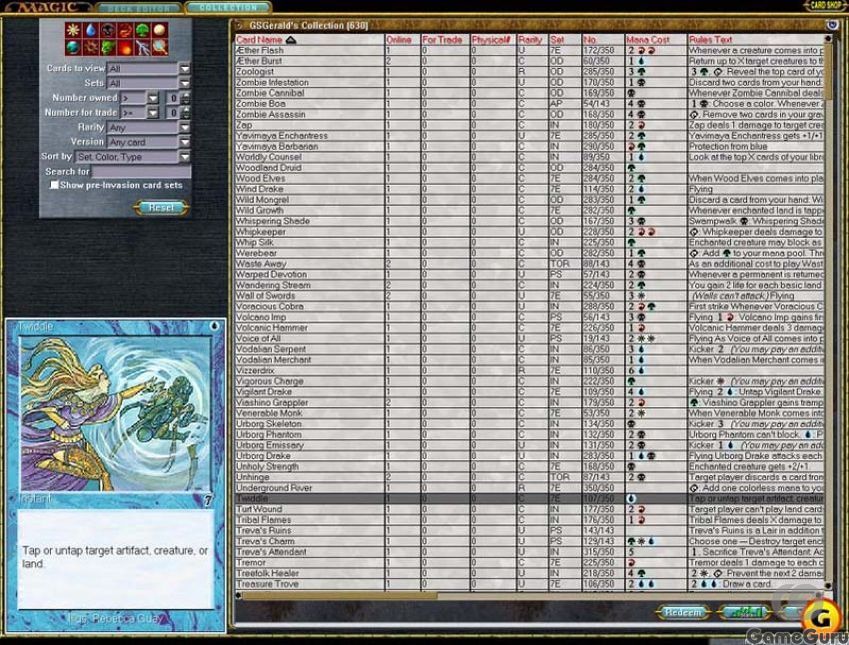Click the sort arrow beside Card Name
Viewport: 849px width, 645px height.
coord(291,40)
